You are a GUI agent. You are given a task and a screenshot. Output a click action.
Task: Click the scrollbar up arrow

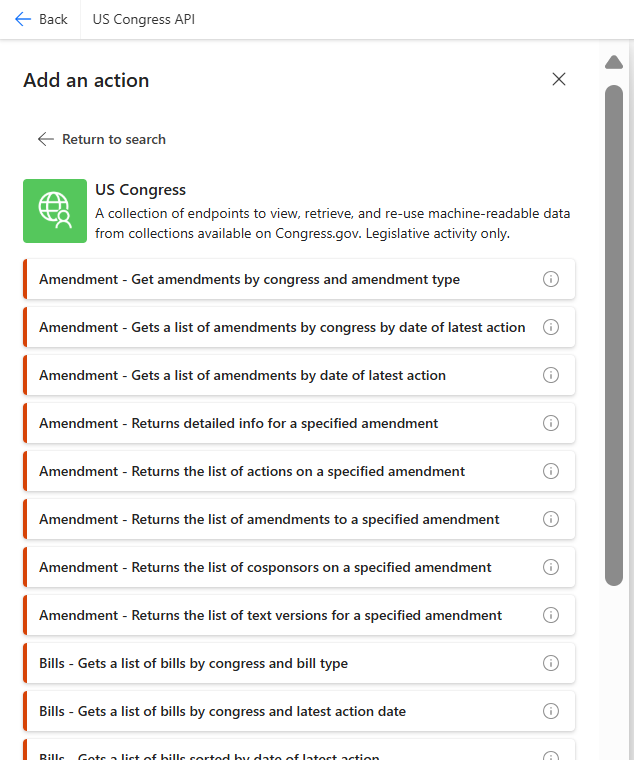click(614, 63)
